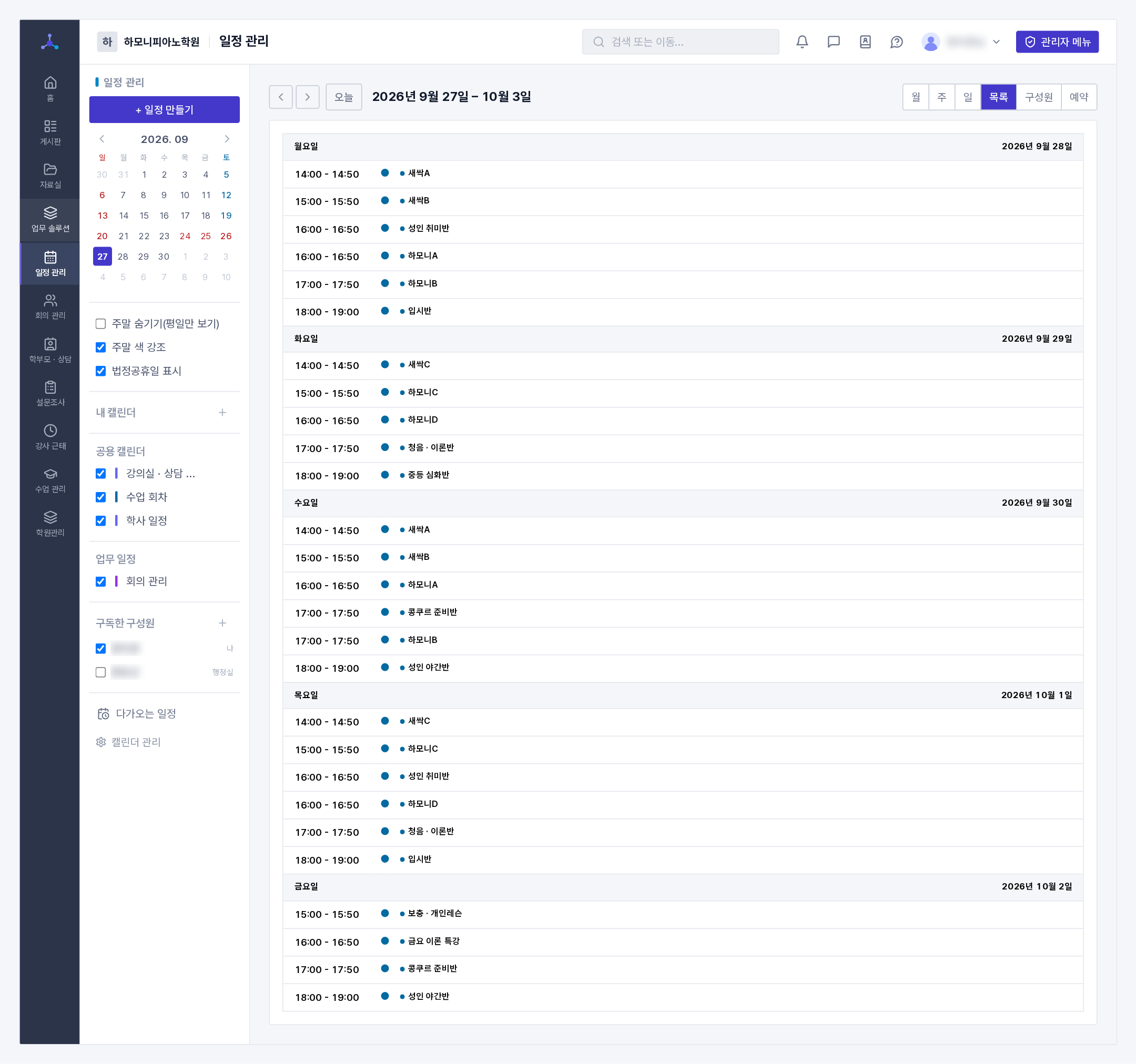Toggle the 수업 회차 calendar checkbox
1136x1064 pixels.
[100, 497]
